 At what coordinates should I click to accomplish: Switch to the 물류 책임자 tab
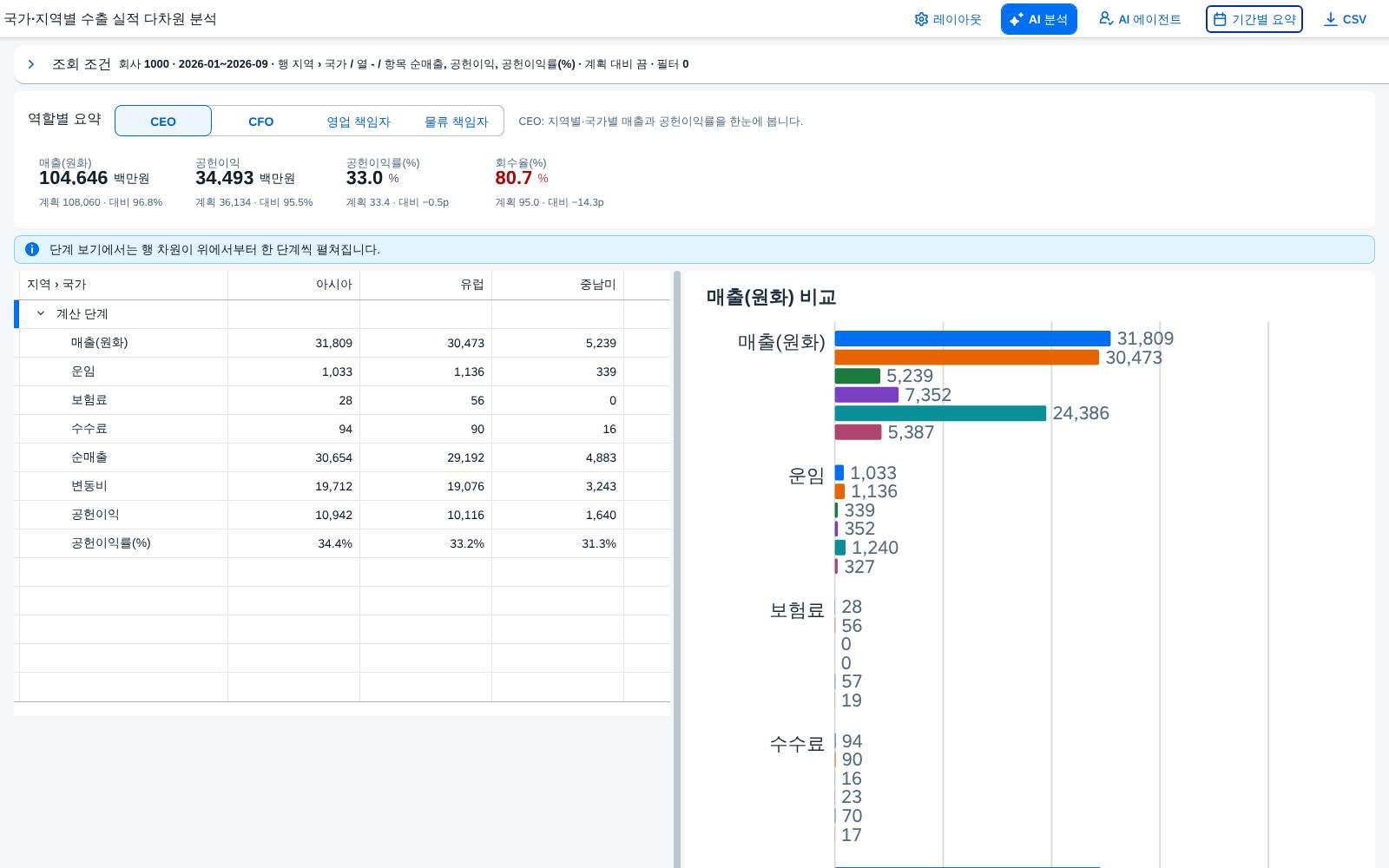[456, 122]
